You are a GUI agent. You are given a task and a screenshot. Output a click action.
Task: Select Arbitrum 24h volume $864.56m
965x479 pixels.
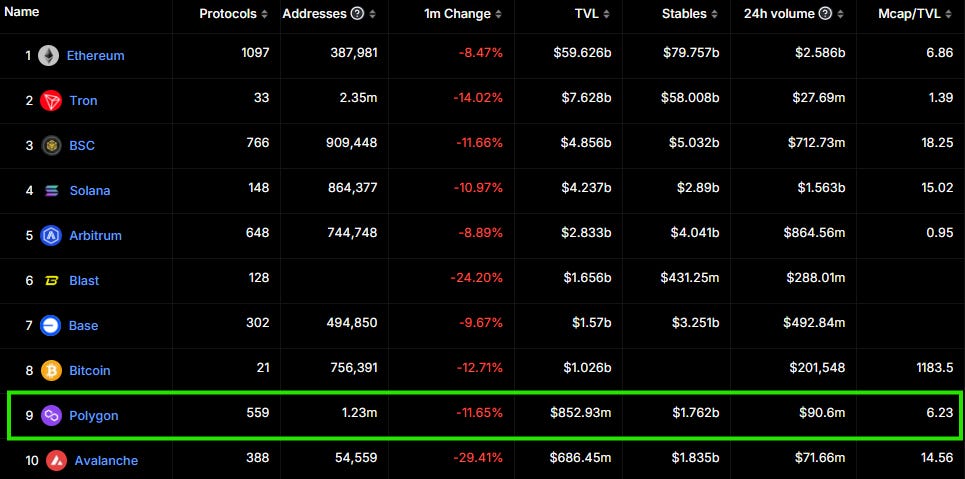[814, 233]
